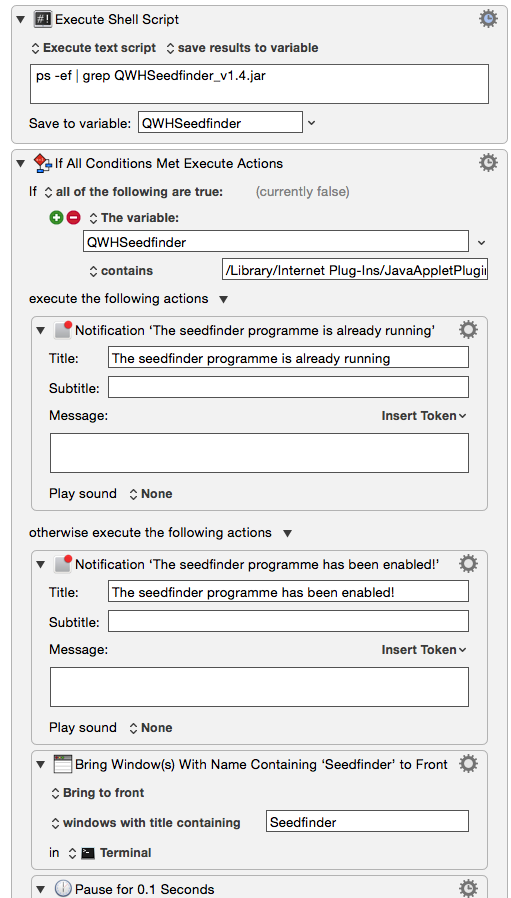Collapse the If All Conditions Met action
Viewport: 511px width, 898px height.
[x=22, y=164]
